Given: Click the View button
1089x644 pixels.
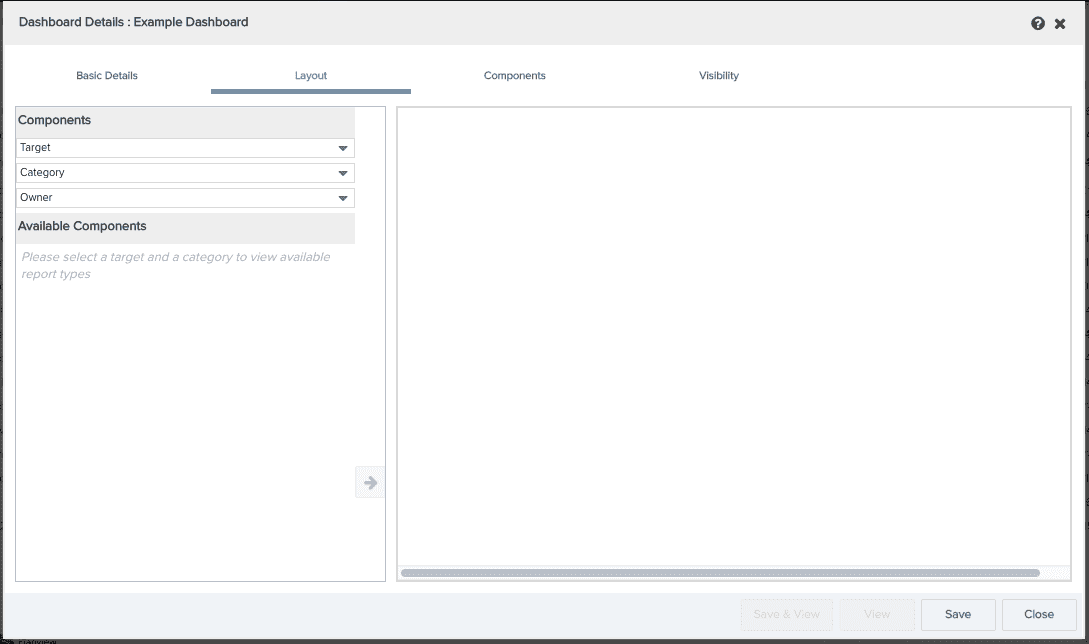Looking at the screenshot, I should (x=877, y=614).
